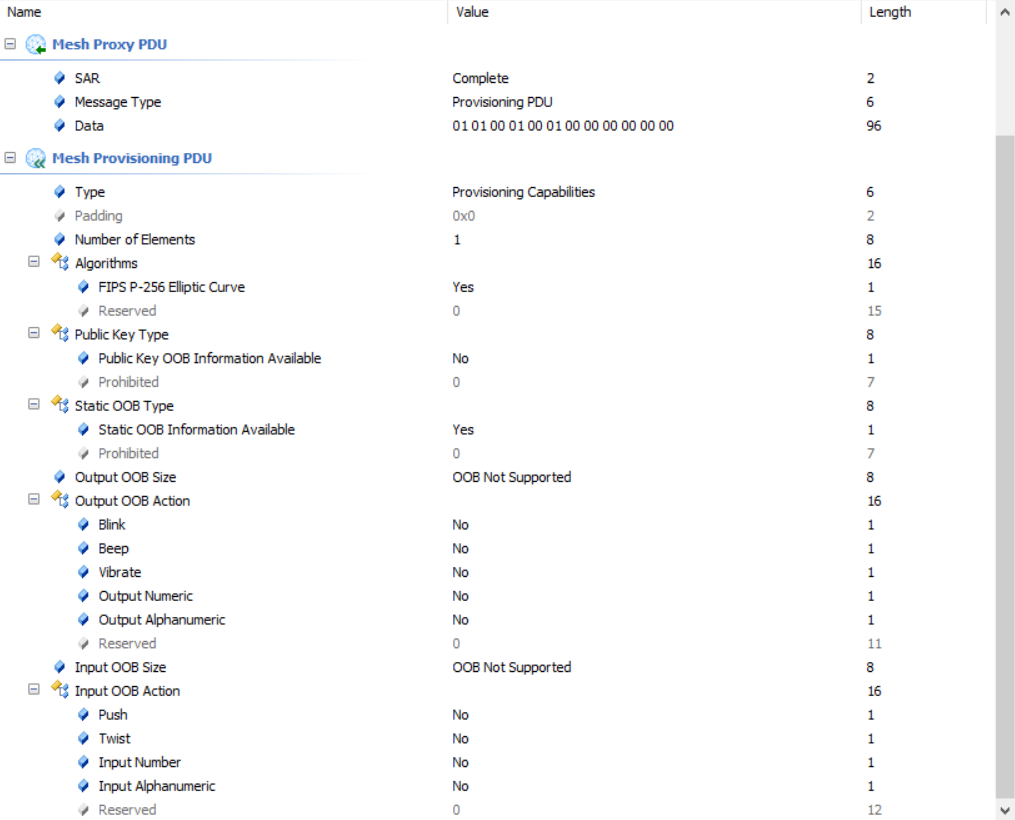The width and height of the screenshot is (1015, 820).
Task: Collapse the Output OOB Action node
Action: 34,500
